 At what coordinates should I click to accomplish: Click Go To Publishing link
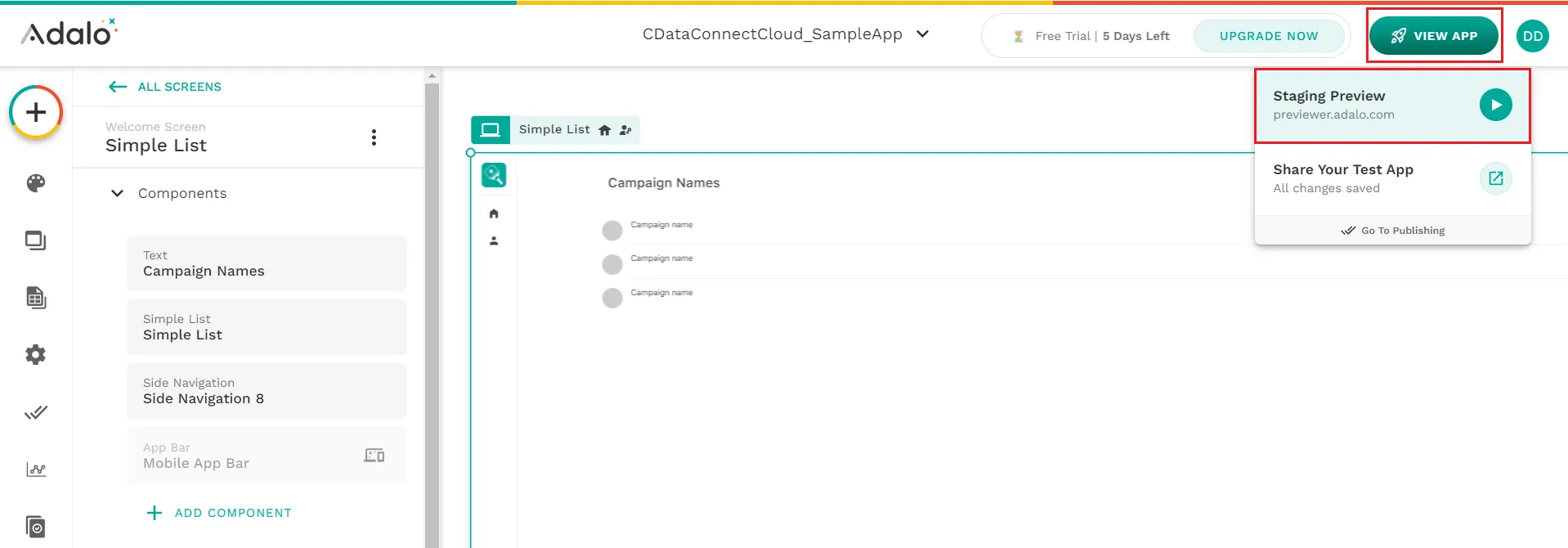click(1393, 231)
